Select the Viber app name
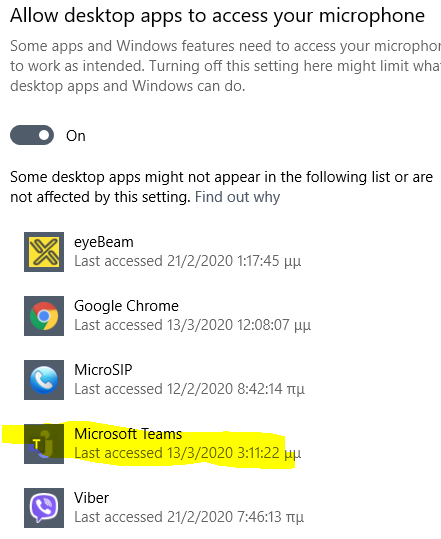Screen dimensions: 441x539 (91, 498)
